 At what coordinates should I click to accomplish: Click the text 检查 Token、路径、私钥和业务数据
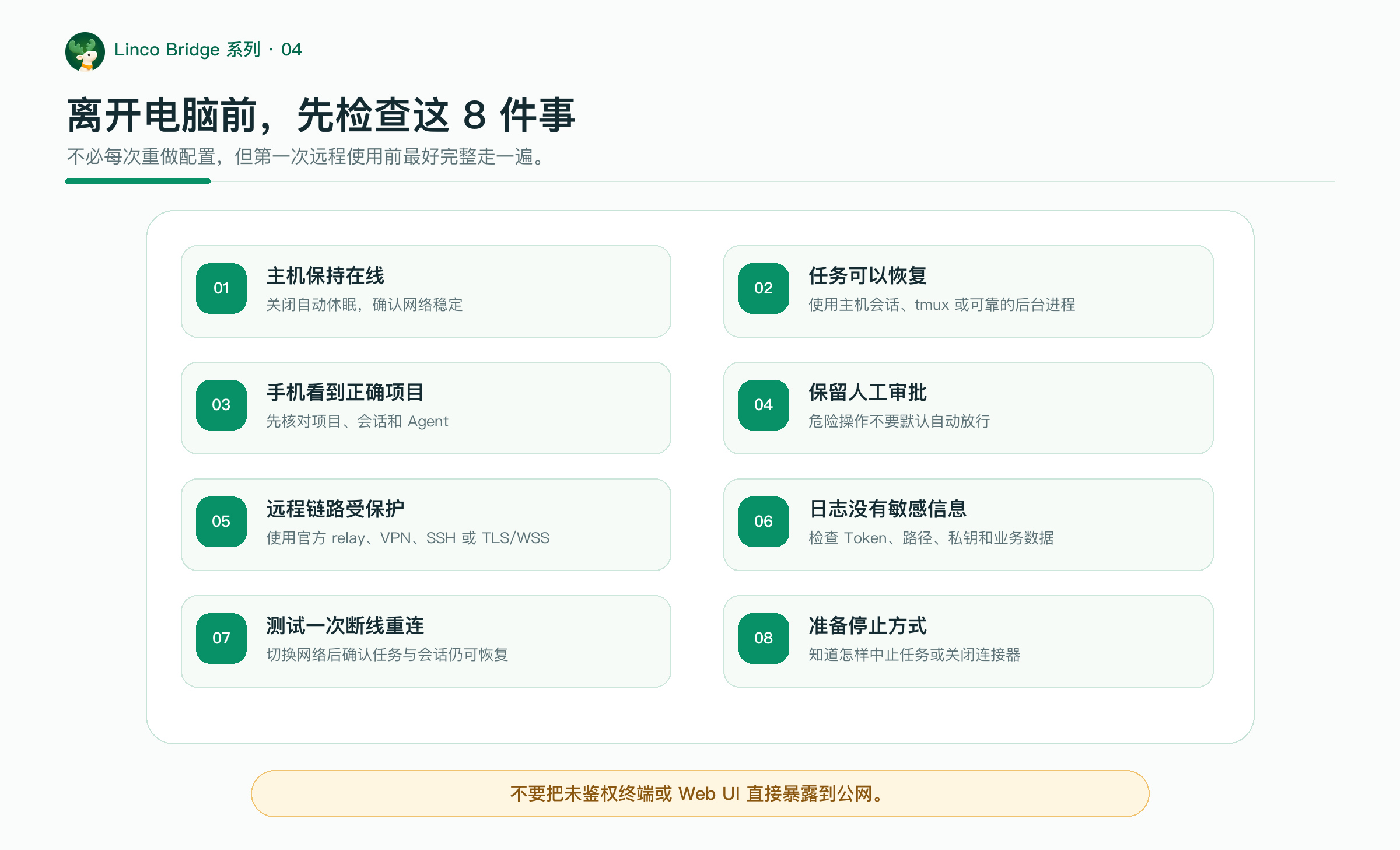click(x=931, y=538)
